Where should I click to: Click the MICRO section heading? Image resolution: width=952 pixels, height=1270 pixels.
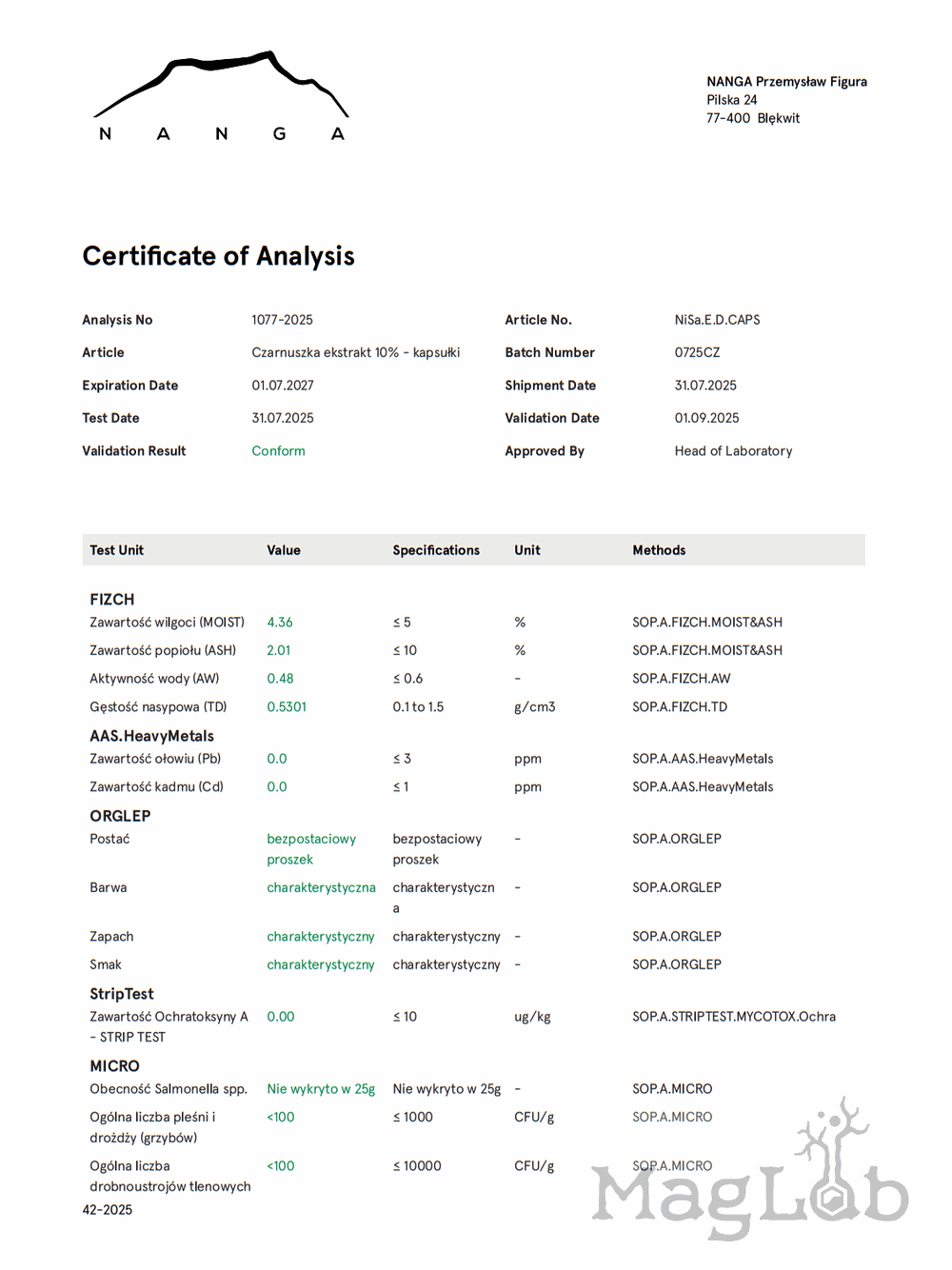click(114, 1066)
